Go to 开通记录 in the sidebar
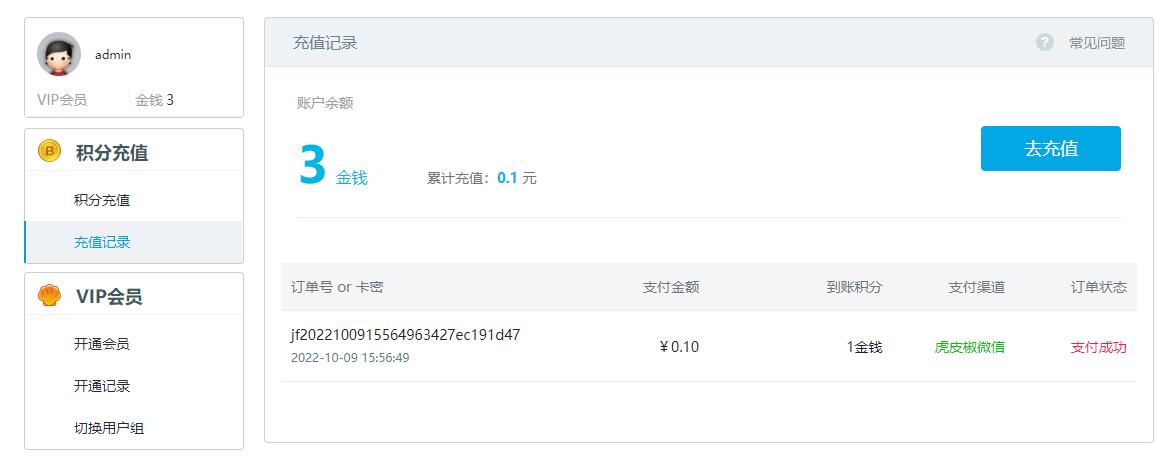The width and height of the screenshot is (1176, 471). tap(102, 386)
